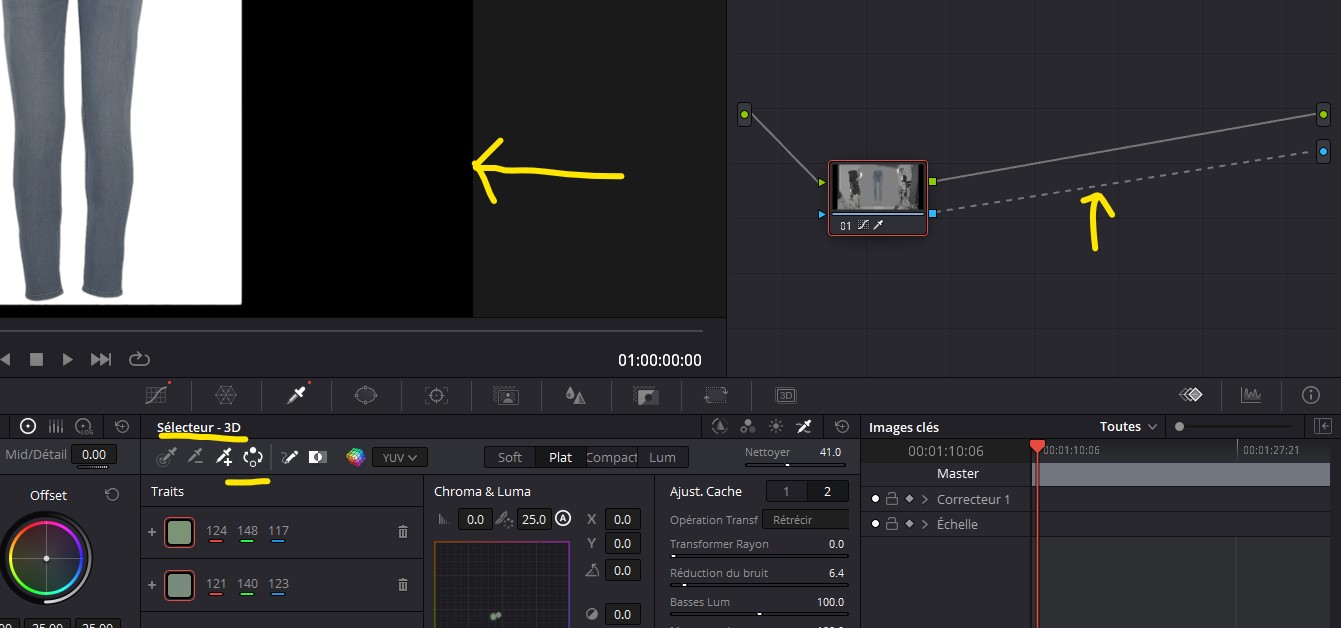Select the Lum view tab
The image size is (1341, 628).
click(662, 457)
